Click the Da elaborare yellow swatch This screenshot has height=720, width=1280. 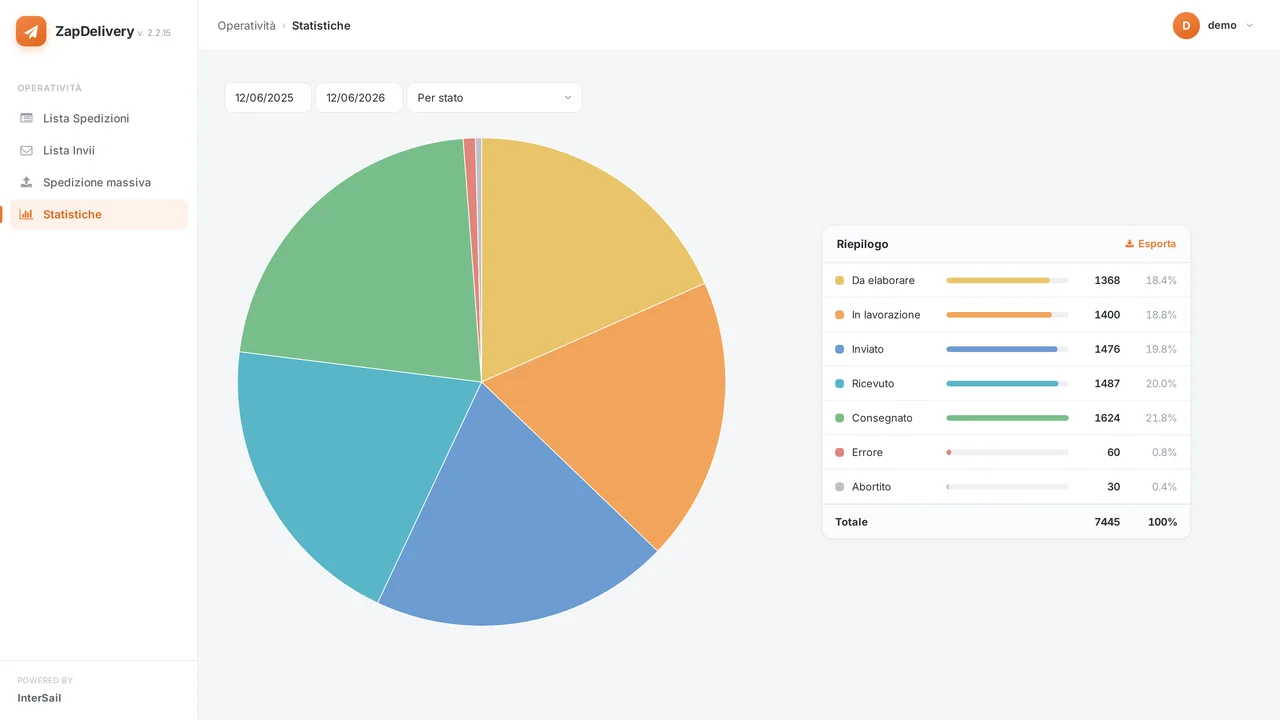(840, 281)
